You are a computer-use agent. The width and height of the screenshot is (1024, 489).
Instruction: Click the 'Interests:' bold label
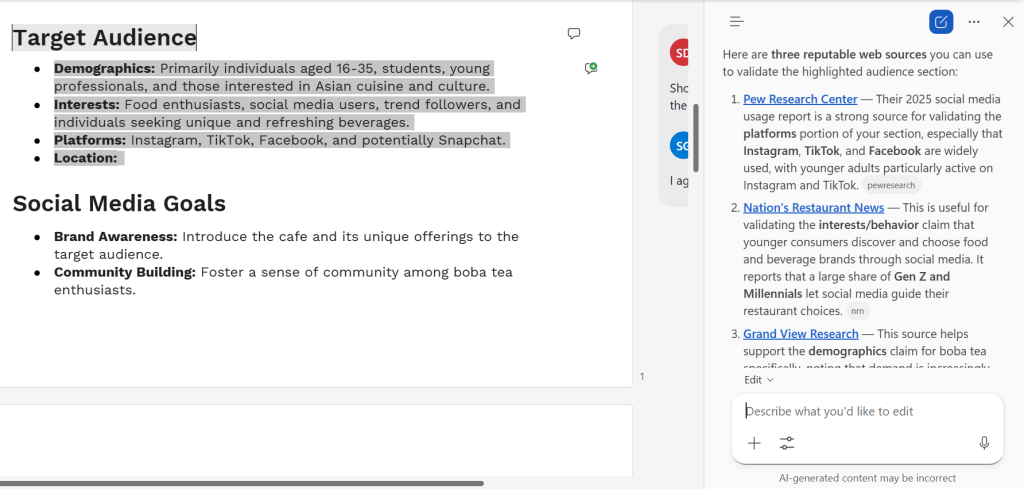tap(87, 104)
